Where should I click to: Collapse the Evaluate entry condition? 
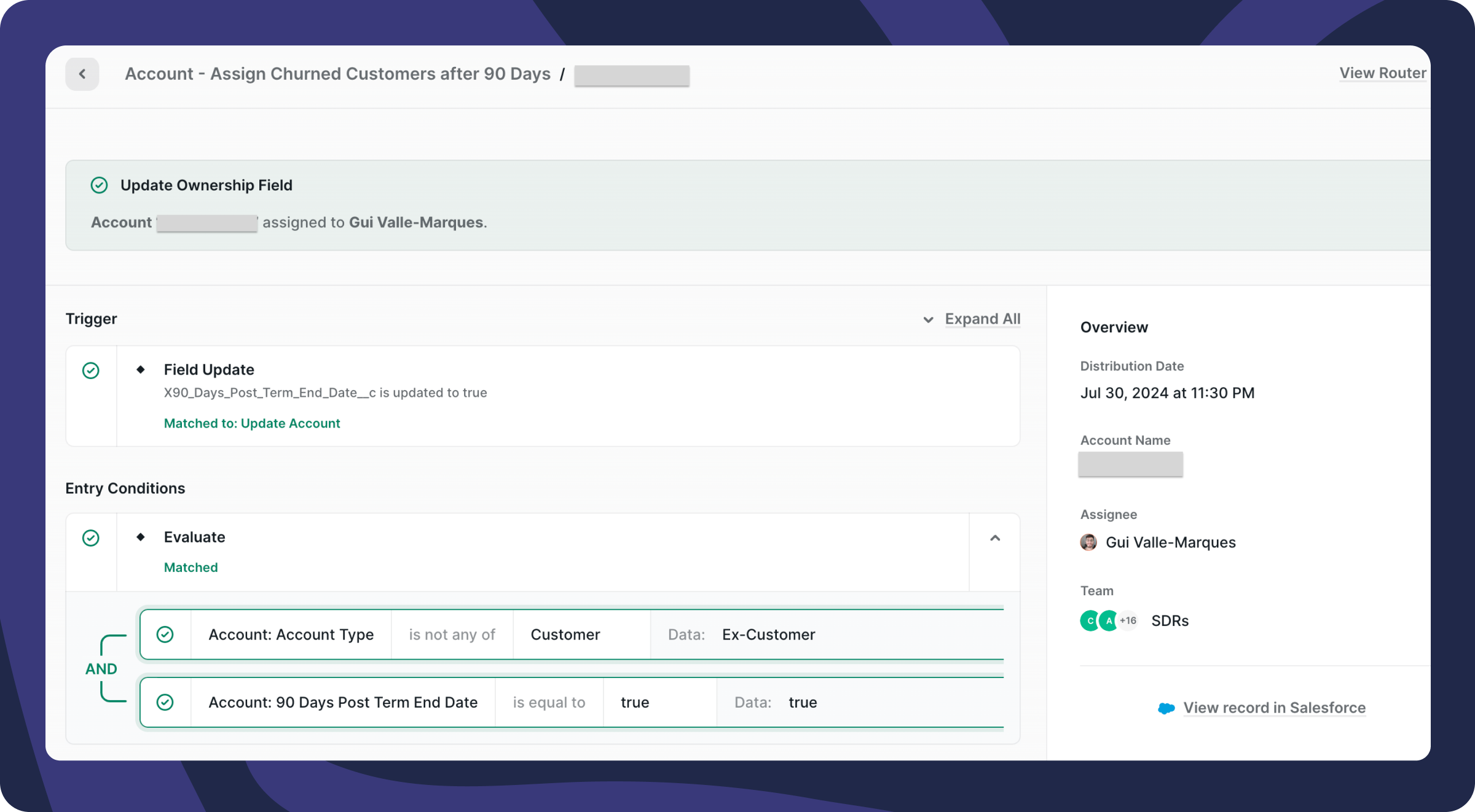point(995,538)
